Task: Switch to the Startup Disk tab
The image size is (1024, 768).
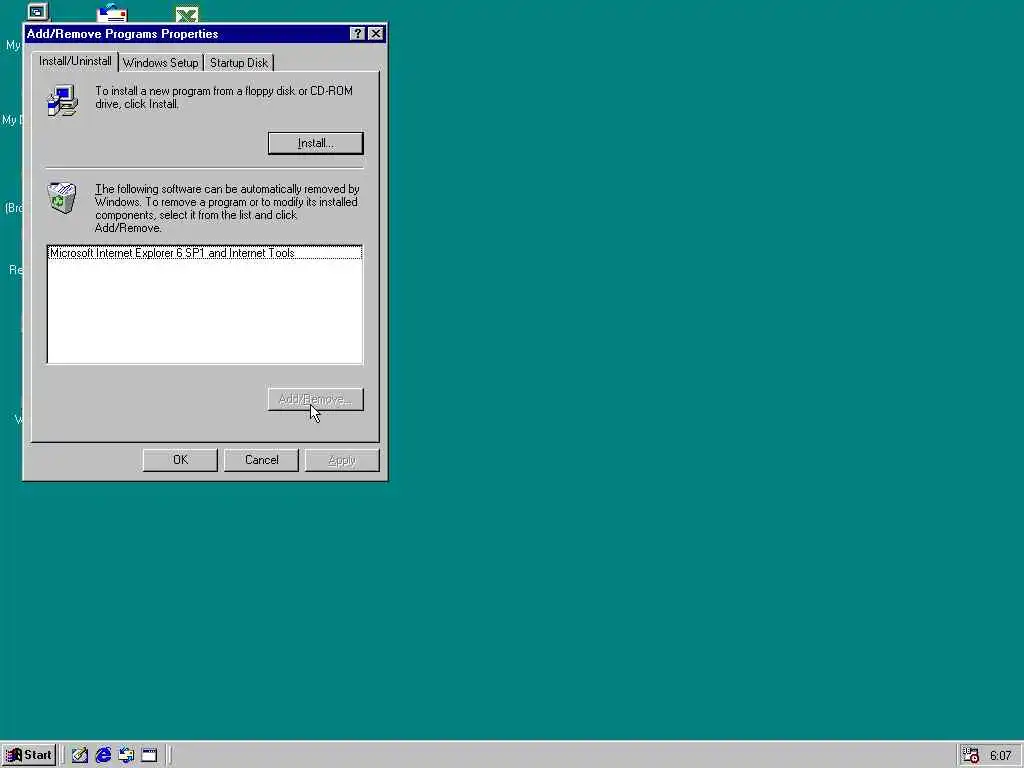Action: click(x=239, y=63)
